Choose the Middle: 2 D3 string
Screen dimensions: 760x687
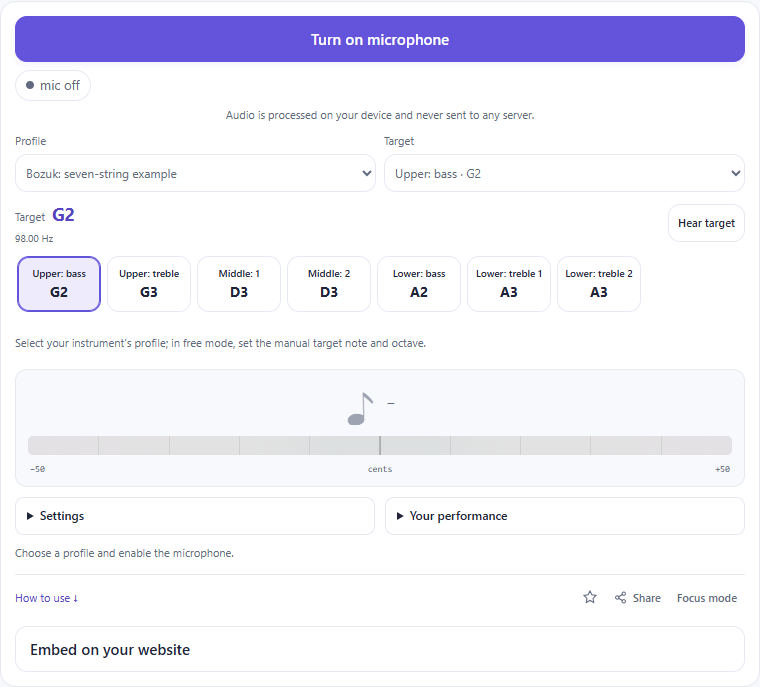(329, 284)
